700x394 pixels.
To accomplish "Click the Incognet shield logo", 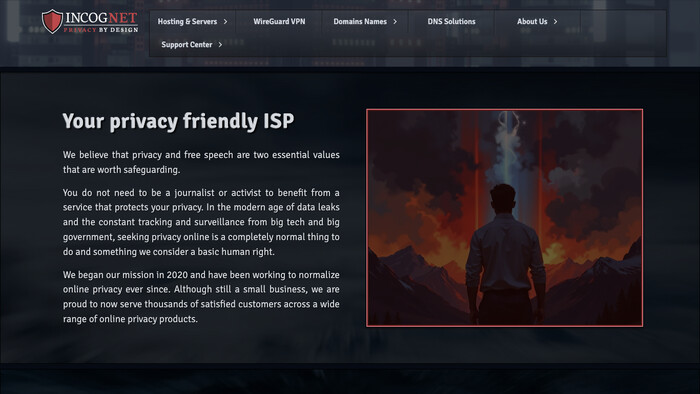I will point(52,21).
